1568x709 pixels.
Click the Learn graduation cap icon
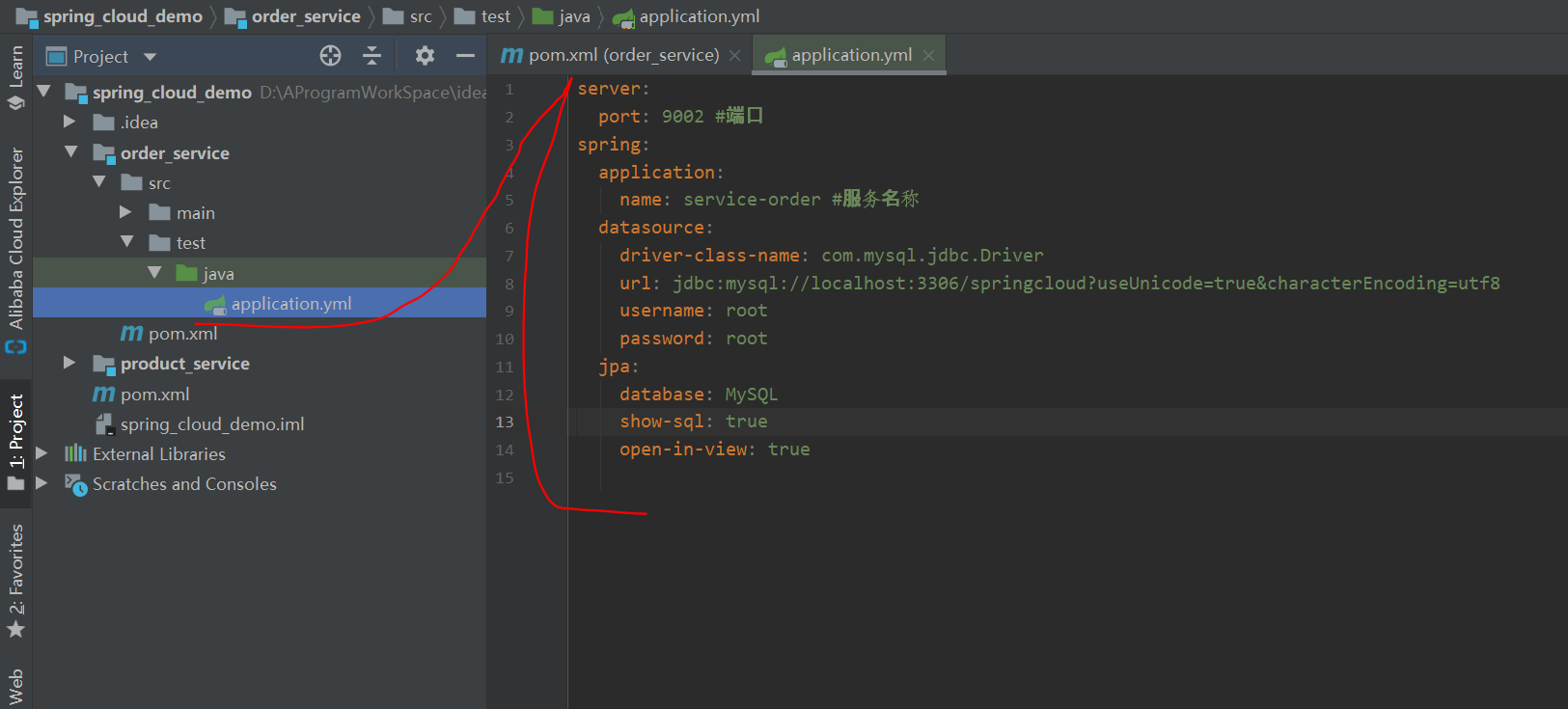click(x=15, y=102)
